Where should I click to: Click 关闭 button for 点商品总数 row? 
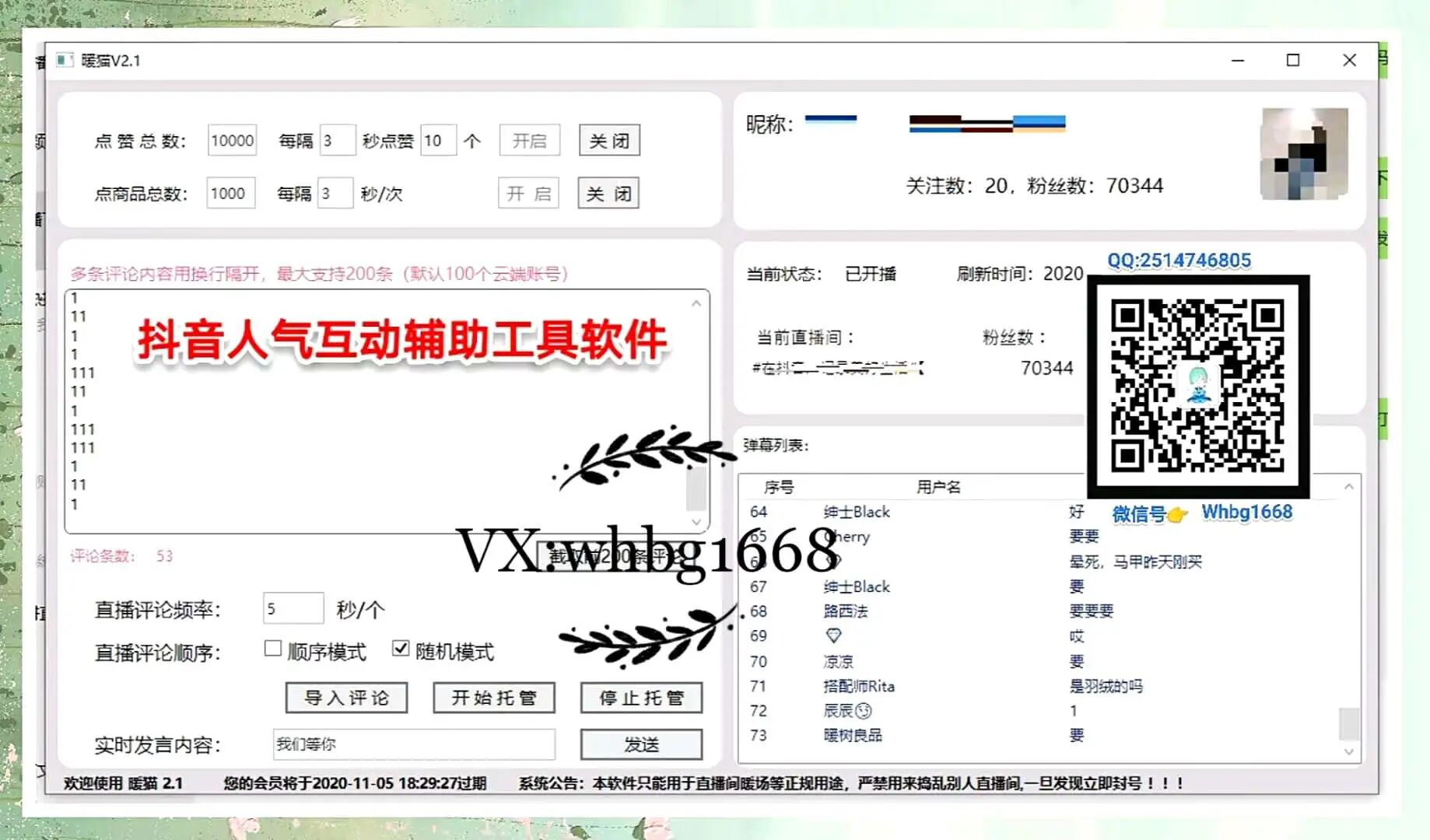click(608, 193)
